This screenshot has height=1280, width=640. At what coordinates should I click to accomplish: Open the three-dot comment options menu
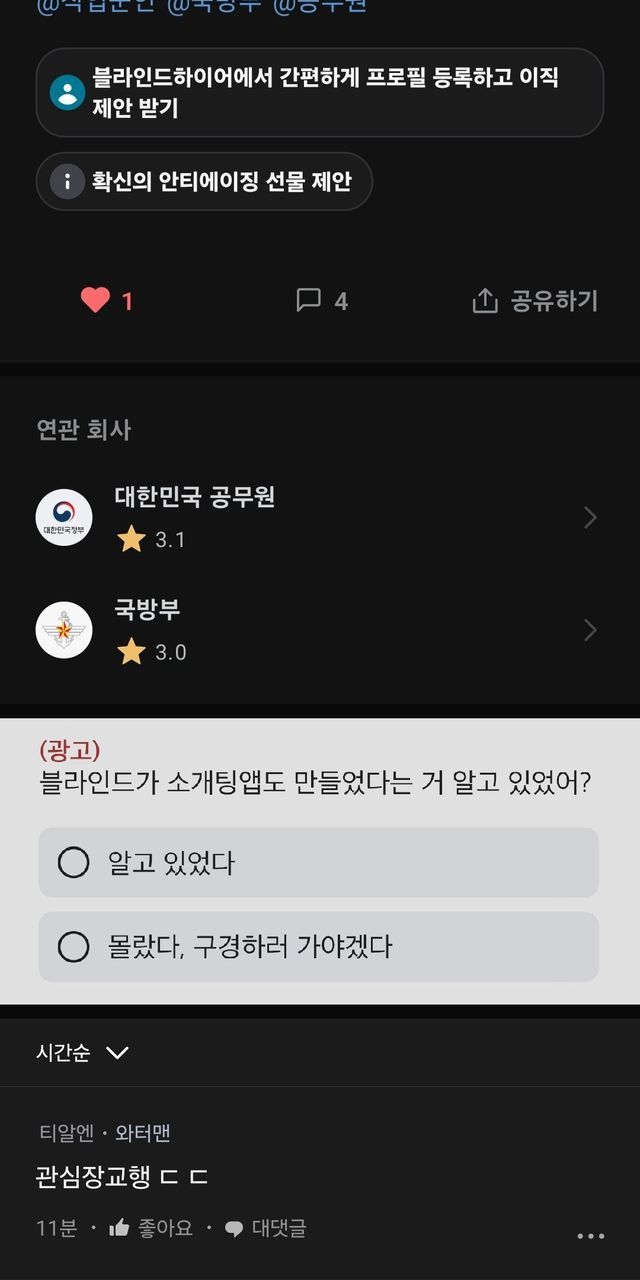591,1236
